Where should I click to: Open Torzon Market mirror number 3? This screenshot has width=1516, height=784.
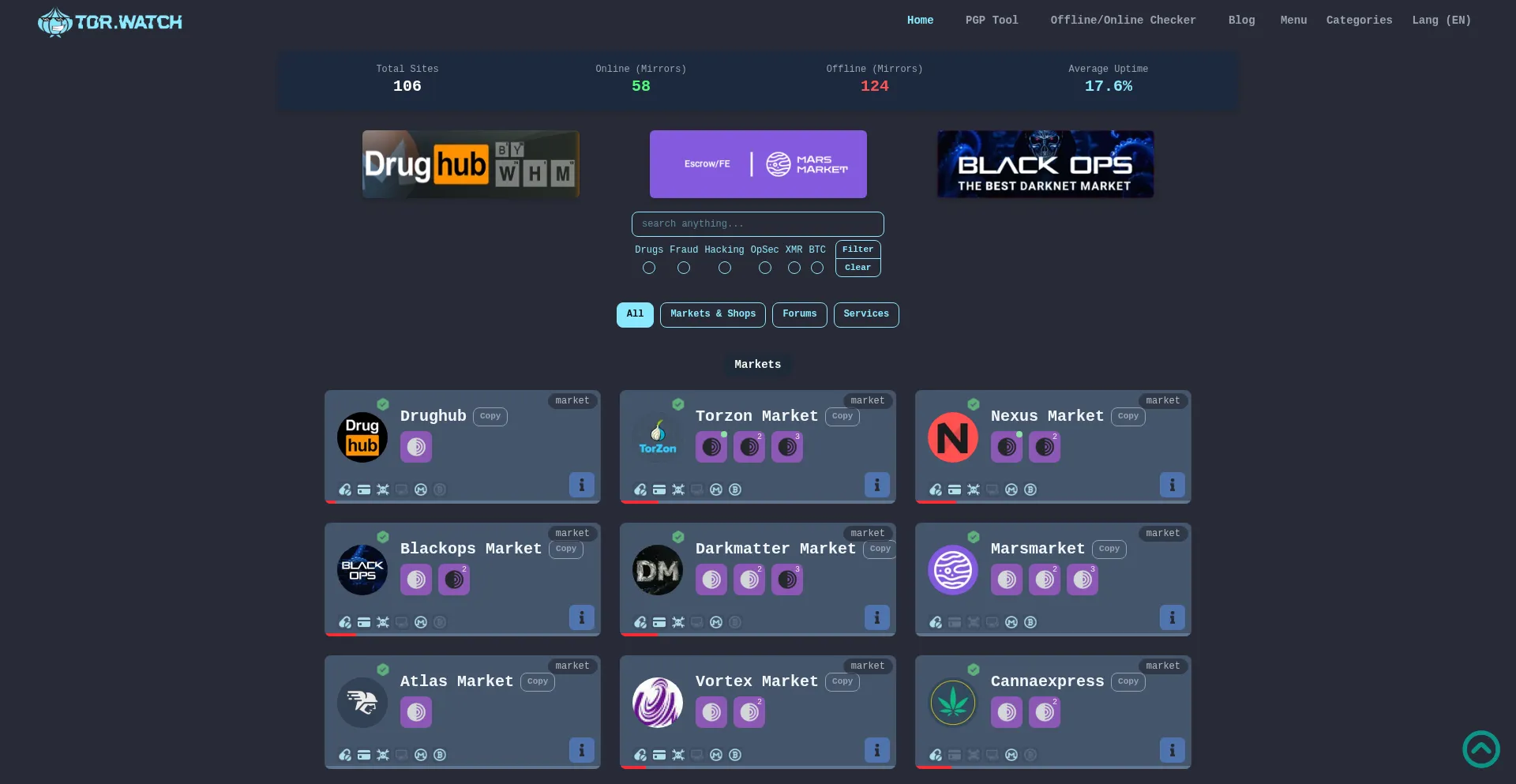tap(787, 447)
